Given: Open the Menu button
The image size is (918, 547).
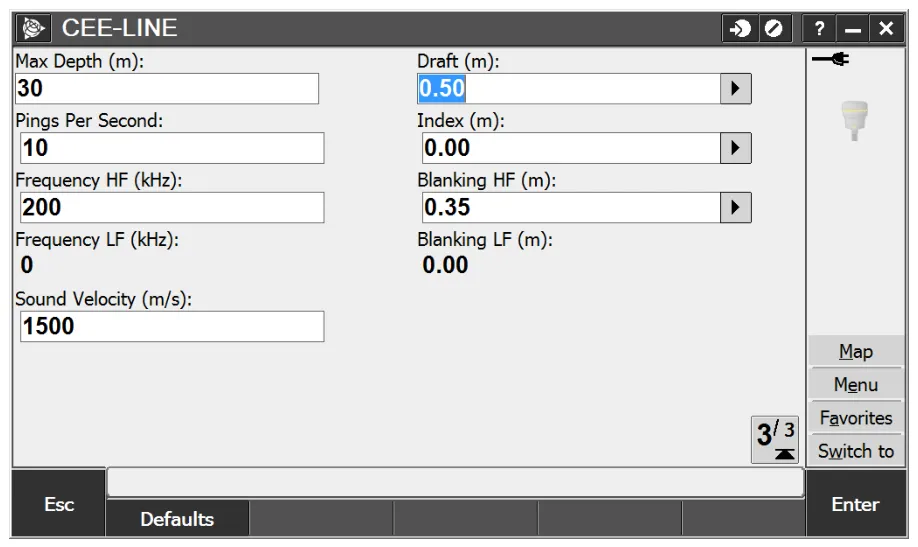Looking at the screenshot, I should tap(856, 384).
